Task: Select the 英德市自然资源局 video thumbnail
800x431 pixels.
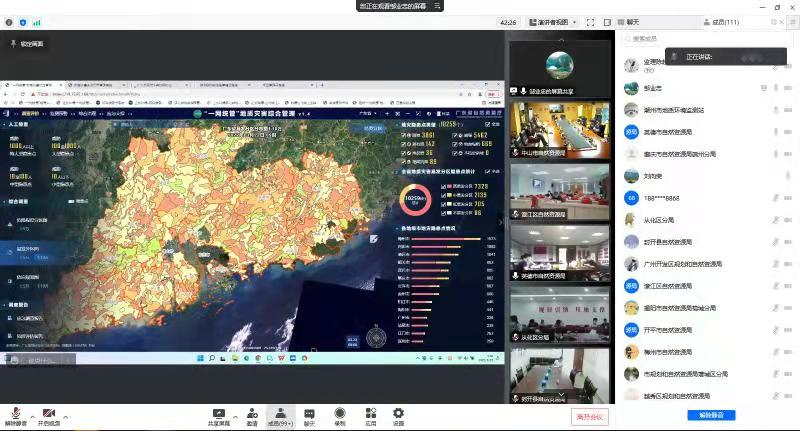Action: click(x=560, y=253)
